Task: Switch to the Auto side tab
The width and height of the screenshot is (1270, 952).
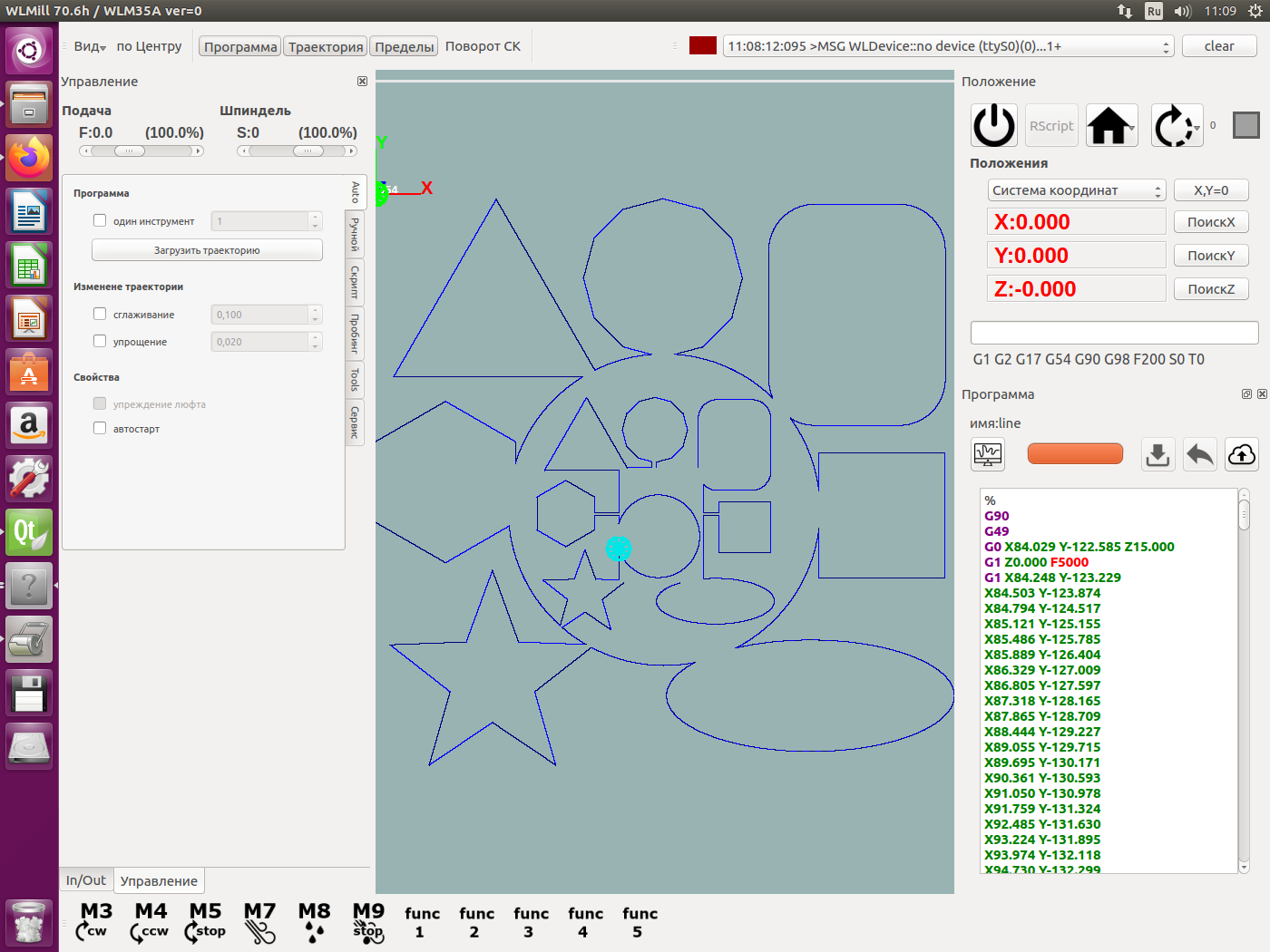Action: [356, 192]
